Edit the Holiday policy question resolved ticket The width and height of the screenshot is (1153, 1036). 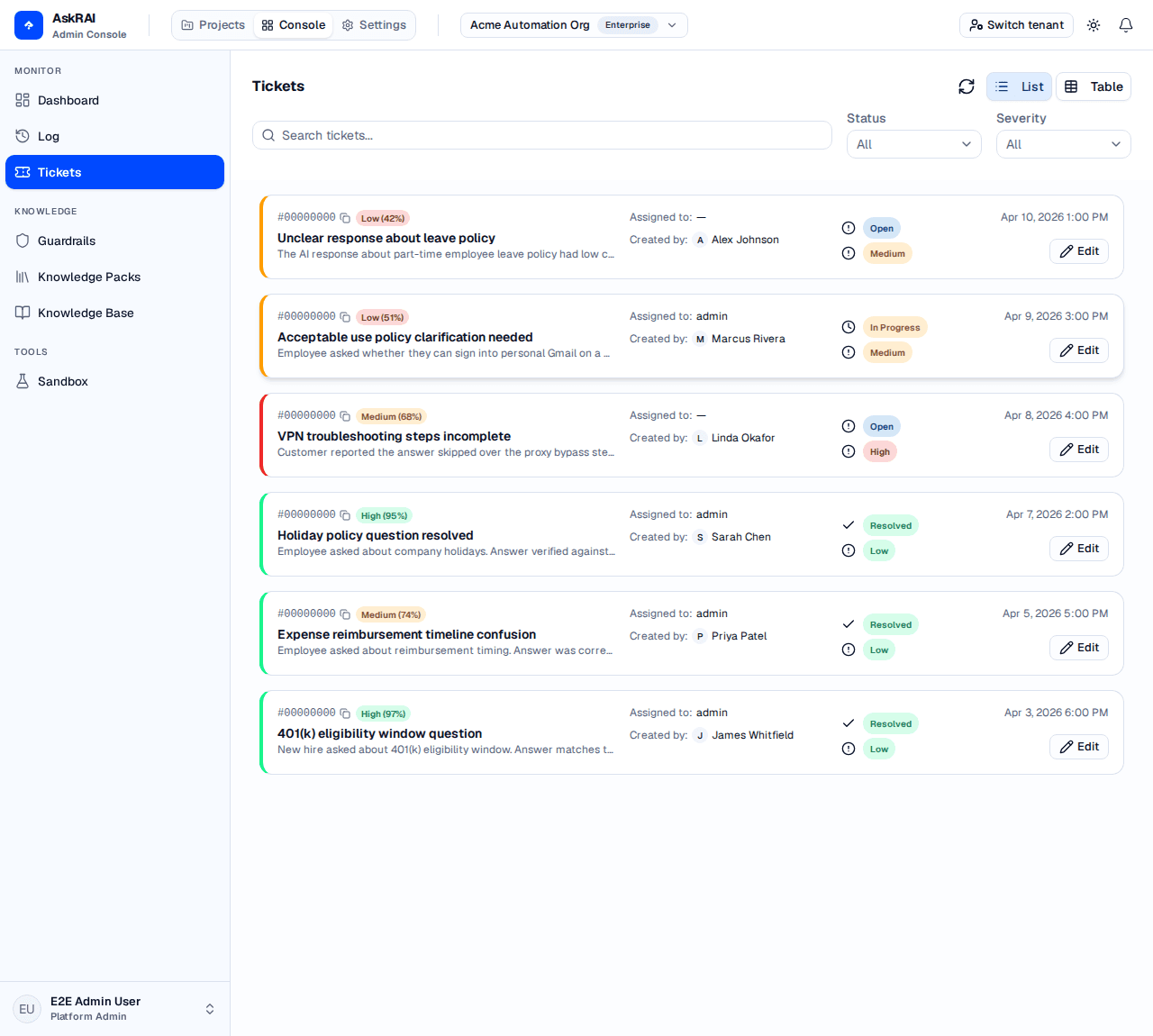1079,549
